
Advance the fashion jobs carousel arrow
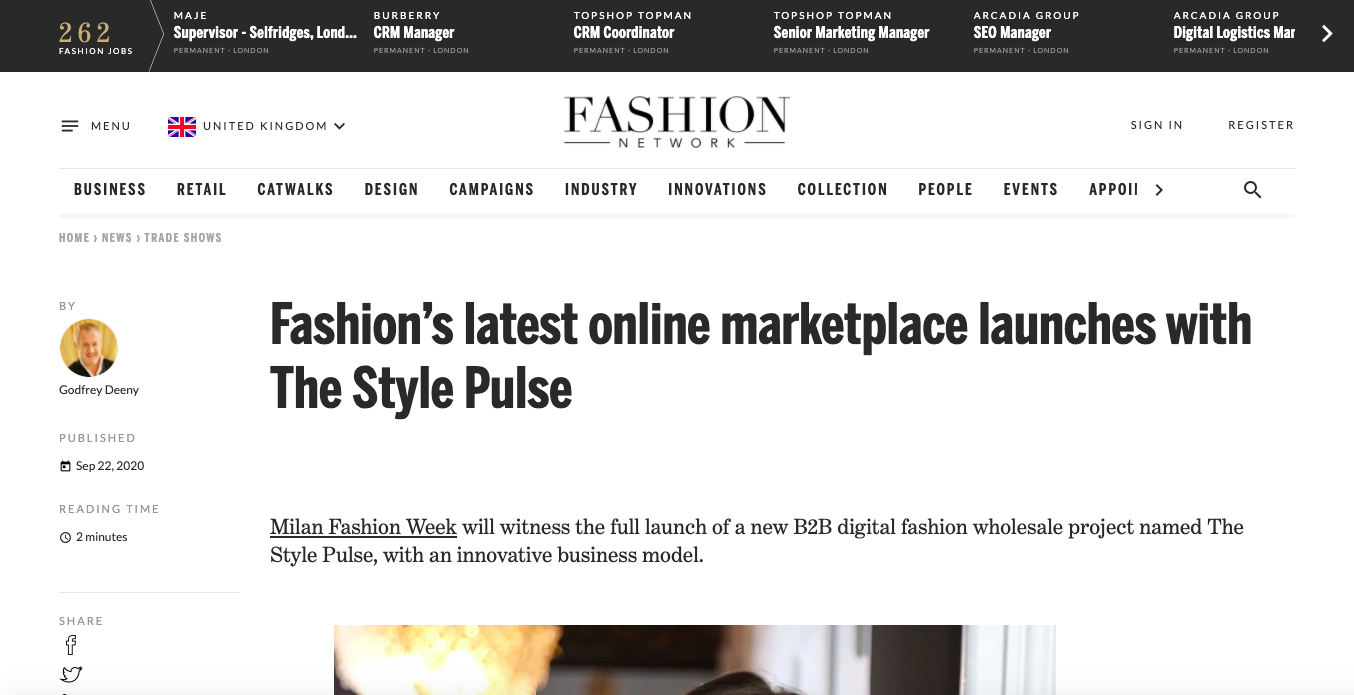point(1327,34)
